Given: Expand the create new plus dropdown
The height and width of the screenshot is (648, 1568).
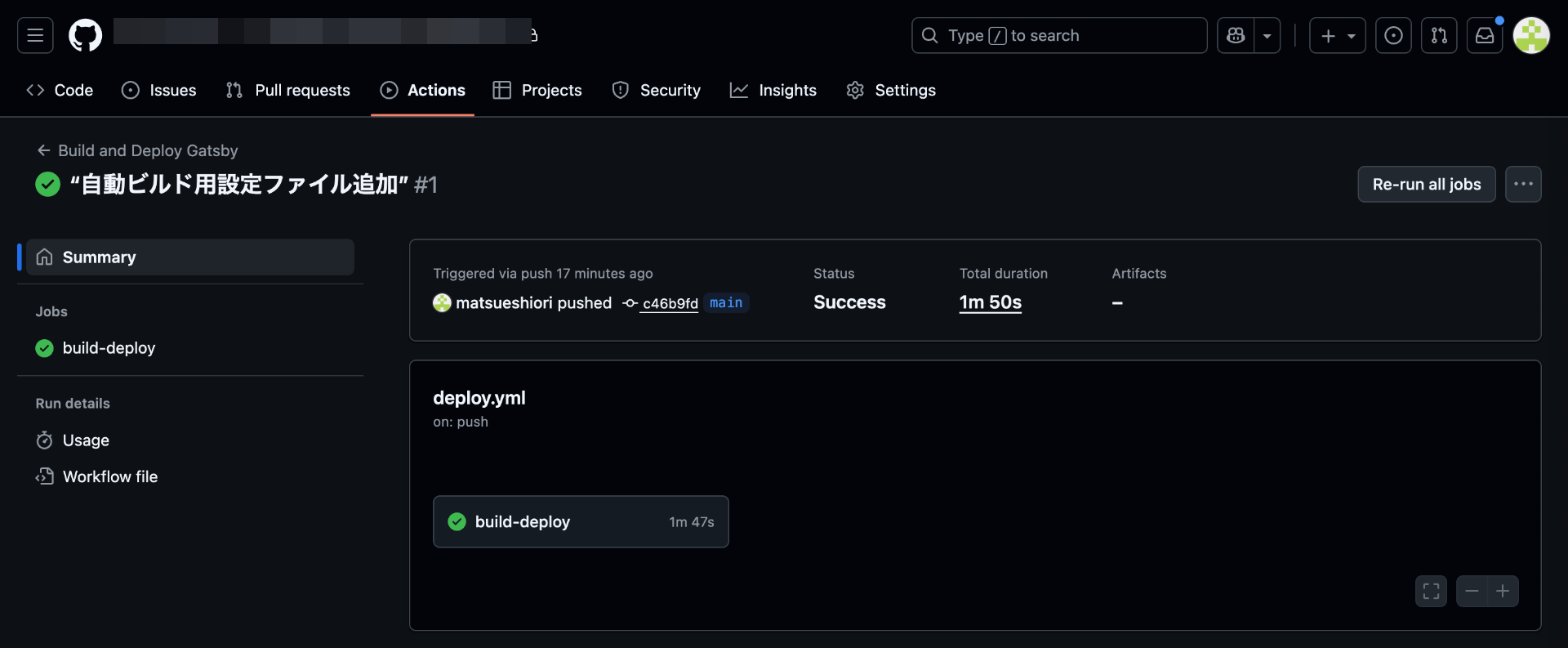Looking at the screenshot, I should [1338, 35].
